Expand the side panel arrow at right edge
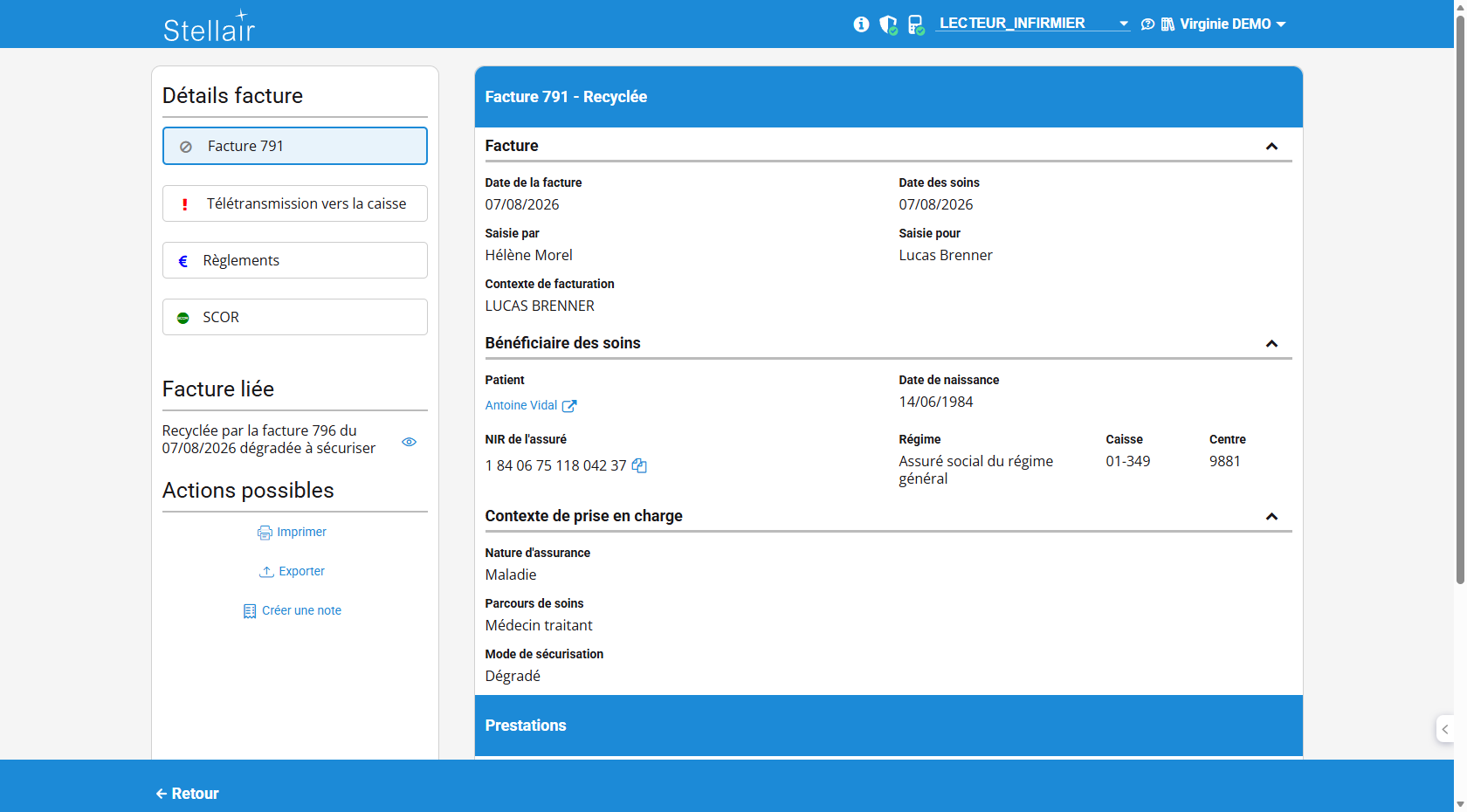This screenshot has height=812, width=1467. click(1445, 729)
